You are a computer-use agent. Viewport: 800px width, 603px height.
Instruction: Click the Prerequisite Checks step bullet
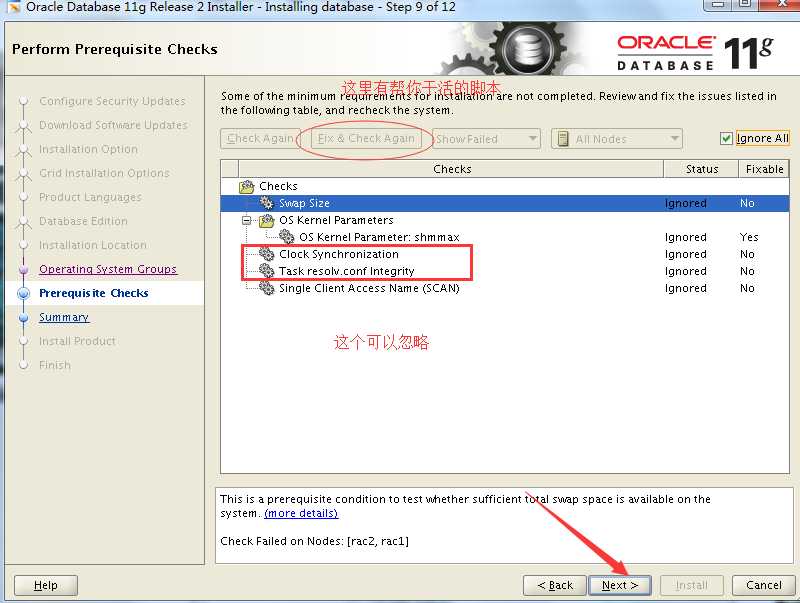point(23,293)
